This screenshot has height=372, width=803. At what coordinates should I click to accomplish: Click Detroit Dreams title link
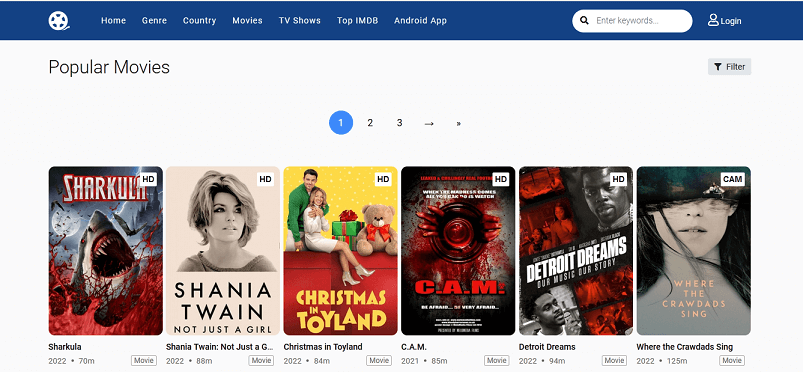click(x=547, y=347)
